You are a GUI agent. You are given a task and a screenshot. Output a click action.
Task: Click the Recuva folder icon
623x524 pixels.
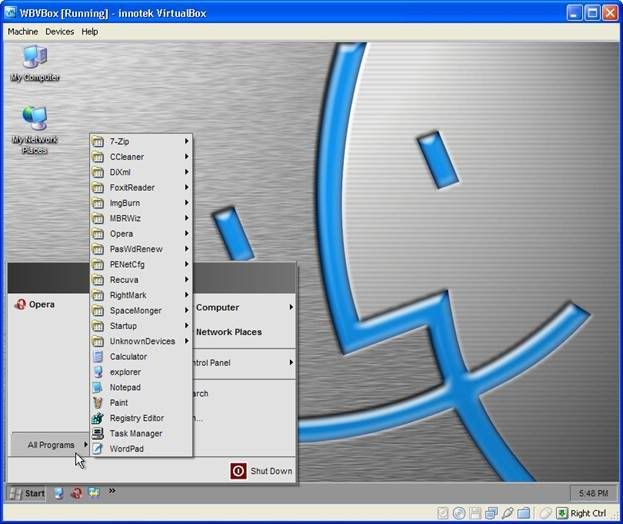click(x=98, y=280)
